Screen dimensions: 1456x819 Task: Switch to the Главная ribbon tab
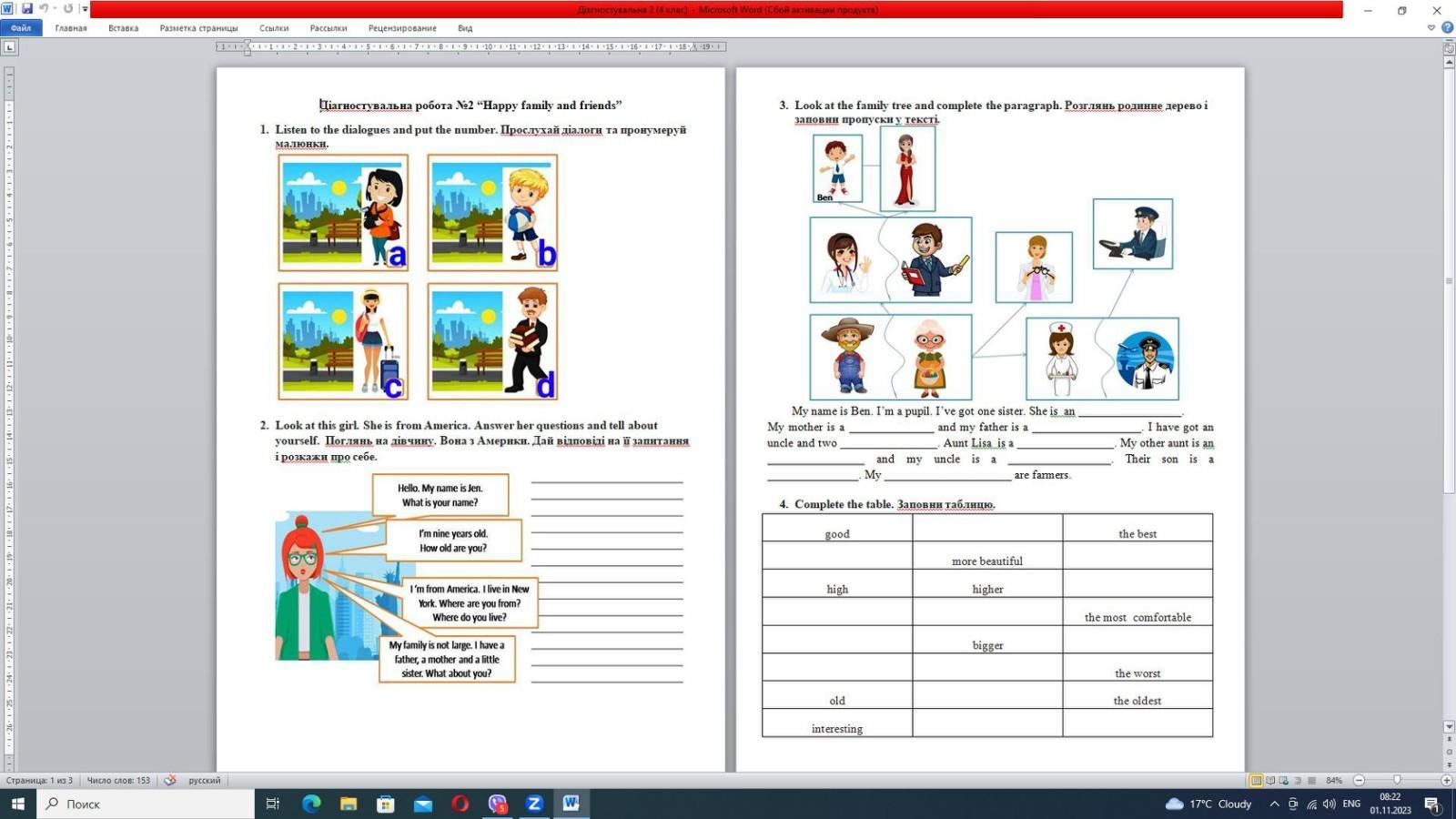(x=71, y=28)
